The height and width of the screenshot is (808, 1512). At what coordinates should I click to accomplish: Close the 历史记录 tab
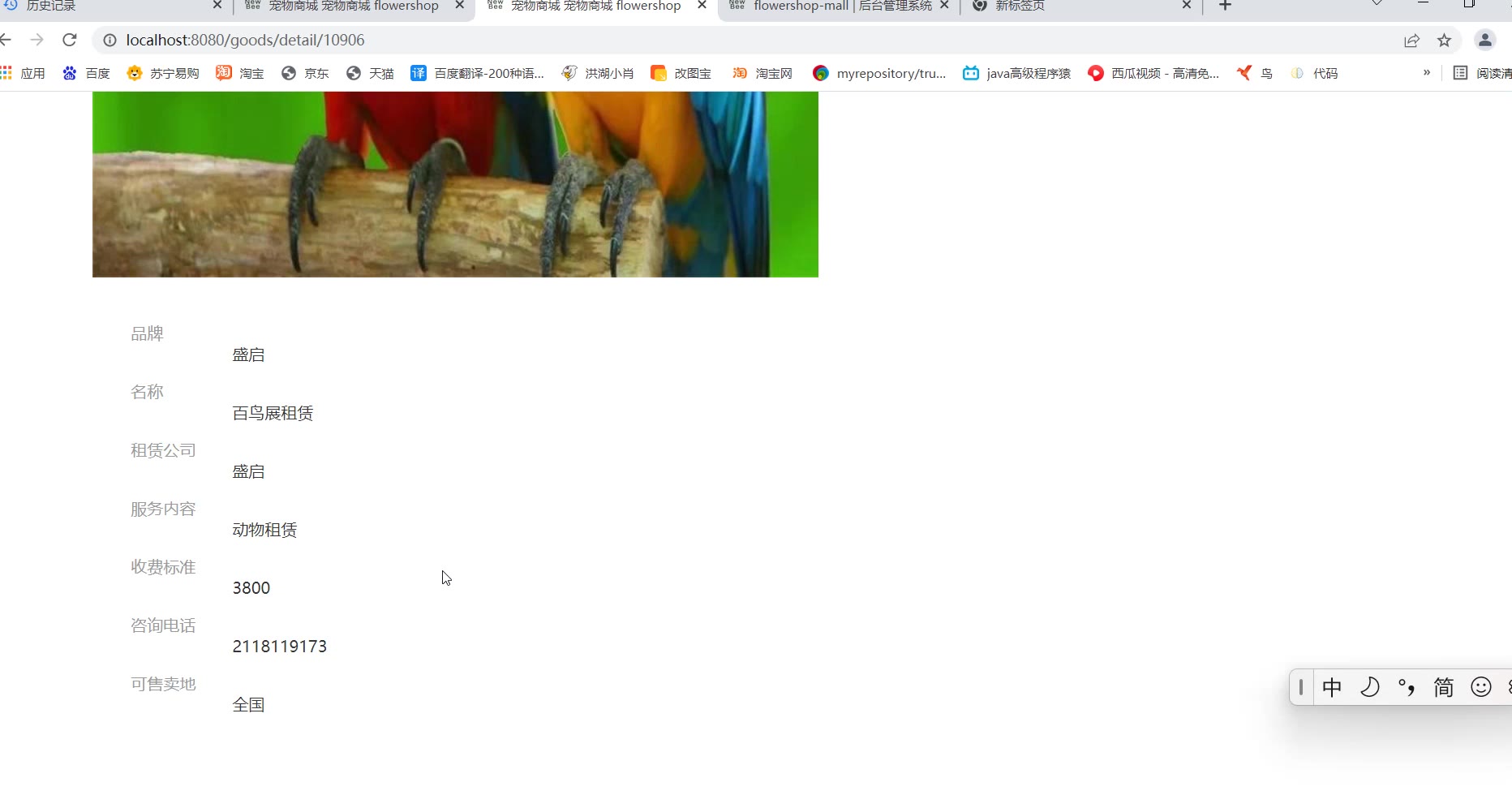pyautogui.click(x=217, y=6)
